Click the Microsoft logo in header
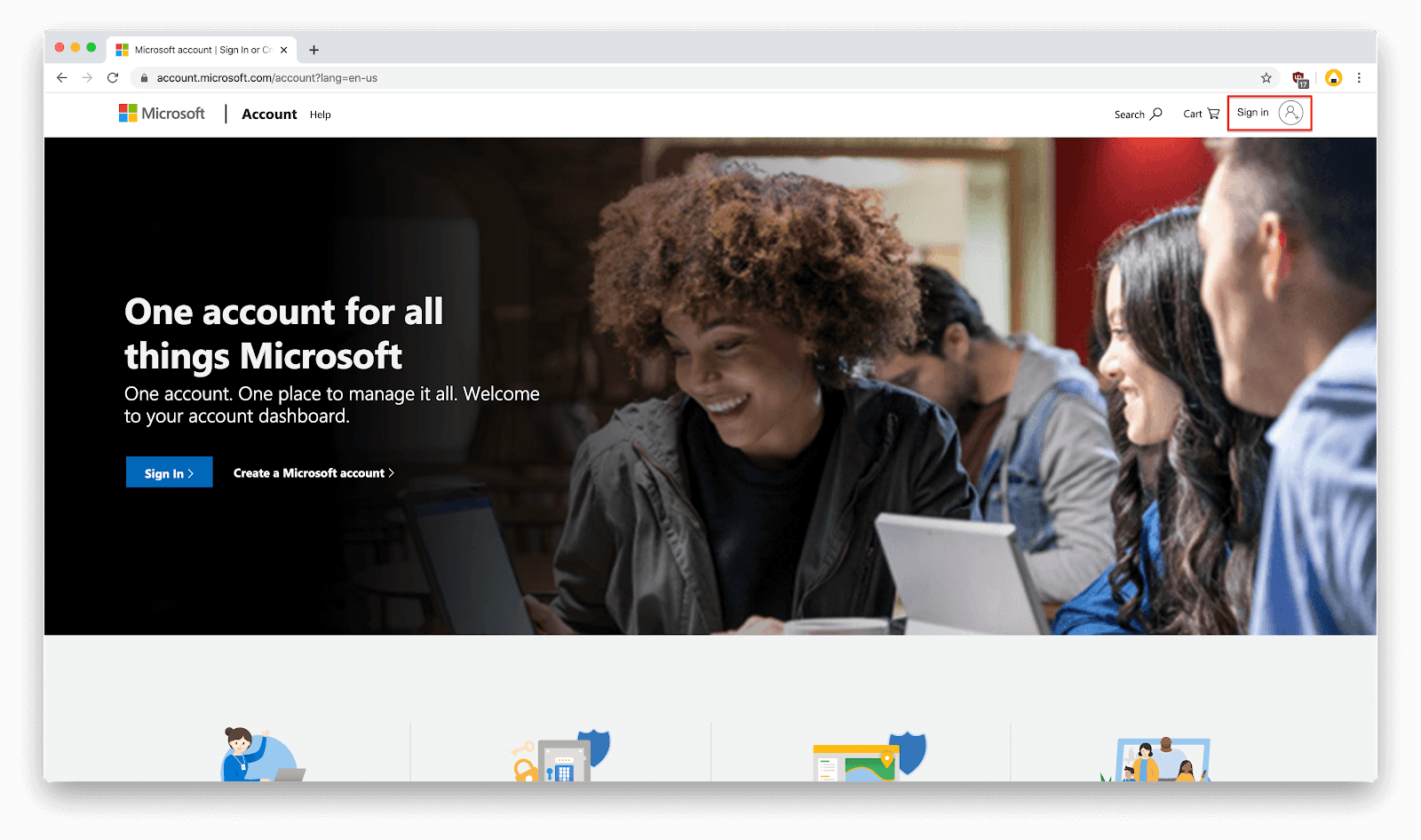 click(x=162, y=114)
